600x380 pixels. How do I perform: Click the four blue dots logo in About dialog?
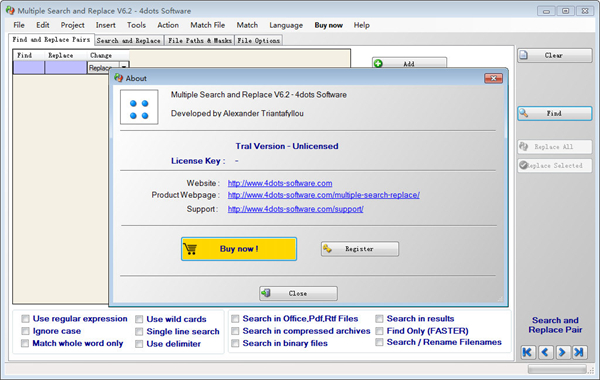coord(139,107)
